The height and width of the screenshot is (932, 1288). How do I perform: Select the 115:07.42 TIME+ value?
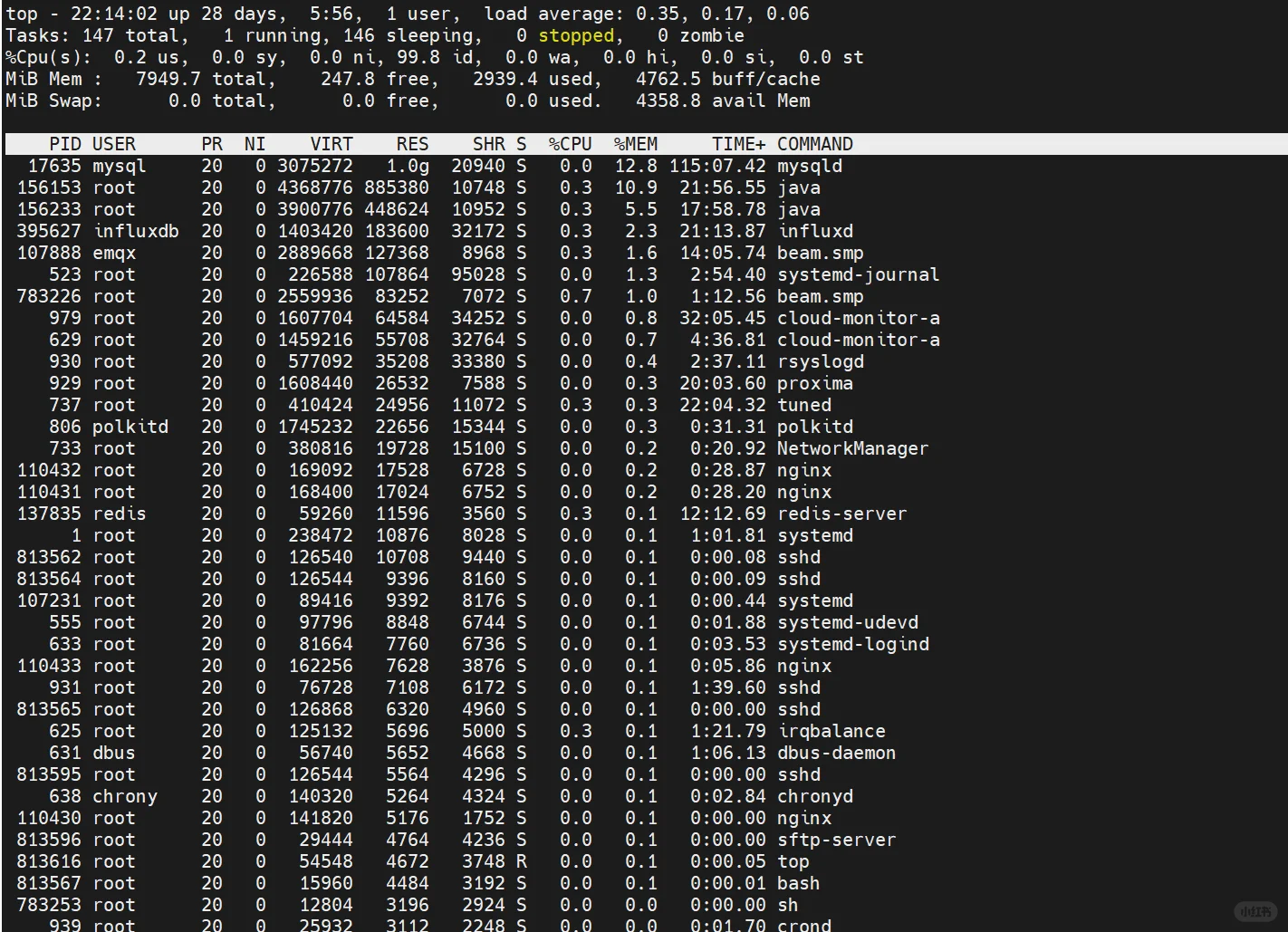tap(717, 166)
